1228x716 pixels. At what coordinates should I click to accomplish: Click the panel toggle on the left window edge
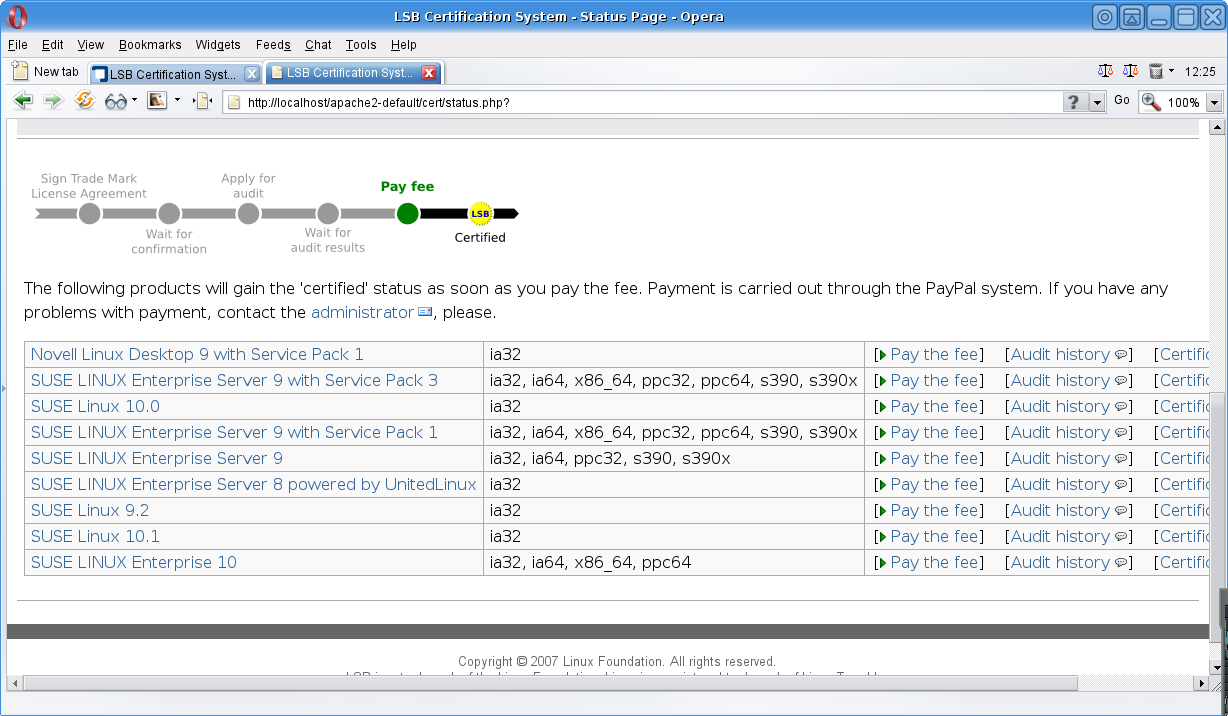(x=3, y=386)
